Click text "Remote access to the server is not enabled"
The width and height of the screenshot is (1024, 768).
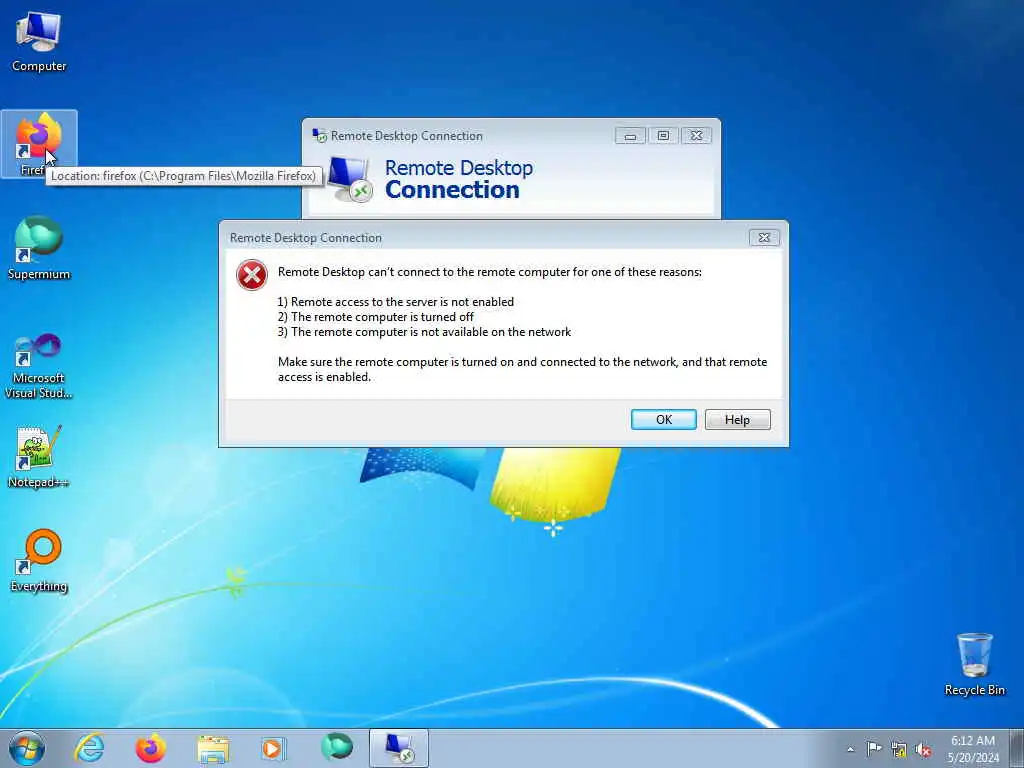(402, 302)
